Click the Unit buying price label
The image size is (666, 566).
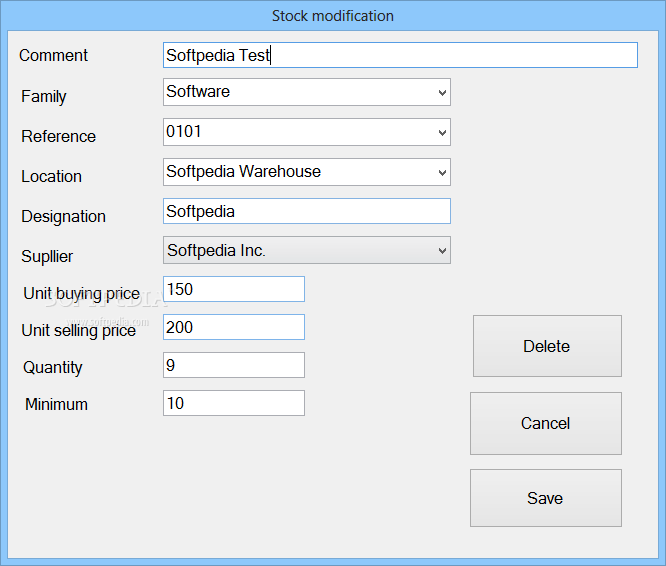click(82, 293)
